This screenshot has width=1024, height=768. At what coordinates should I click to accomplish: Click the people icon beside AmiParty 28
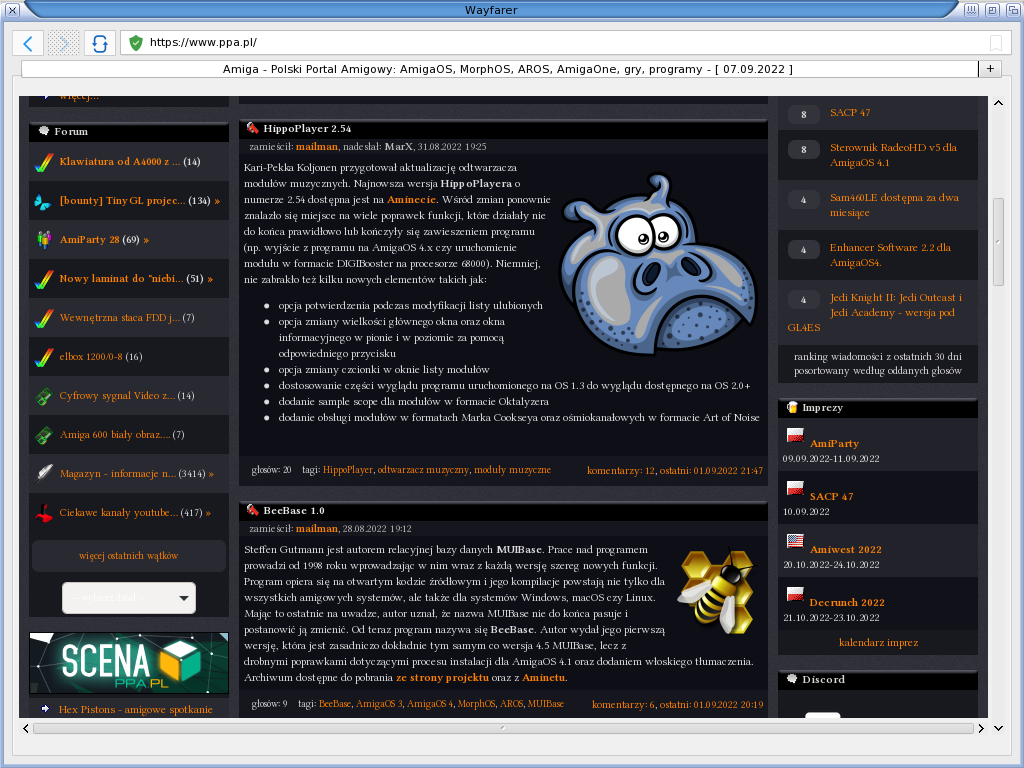(x=44, y=240)
